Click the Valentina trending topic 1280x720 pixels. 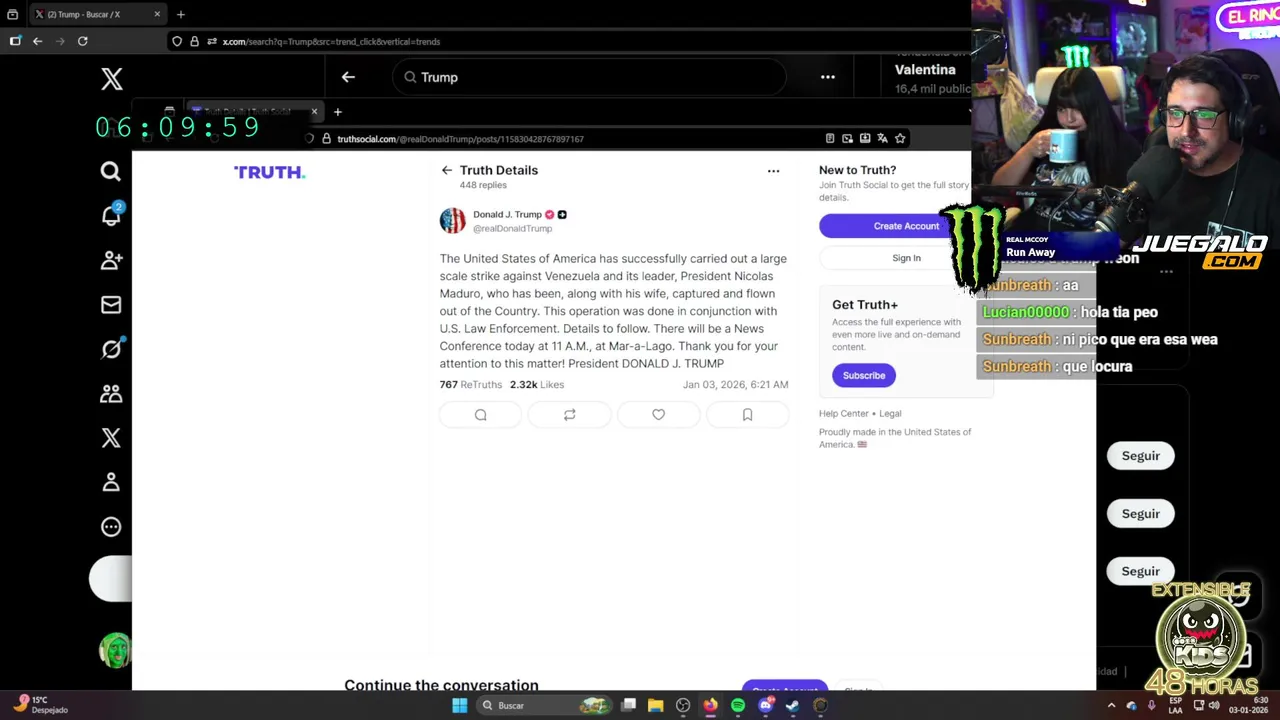pyautogui.click(x=925, y=70)
